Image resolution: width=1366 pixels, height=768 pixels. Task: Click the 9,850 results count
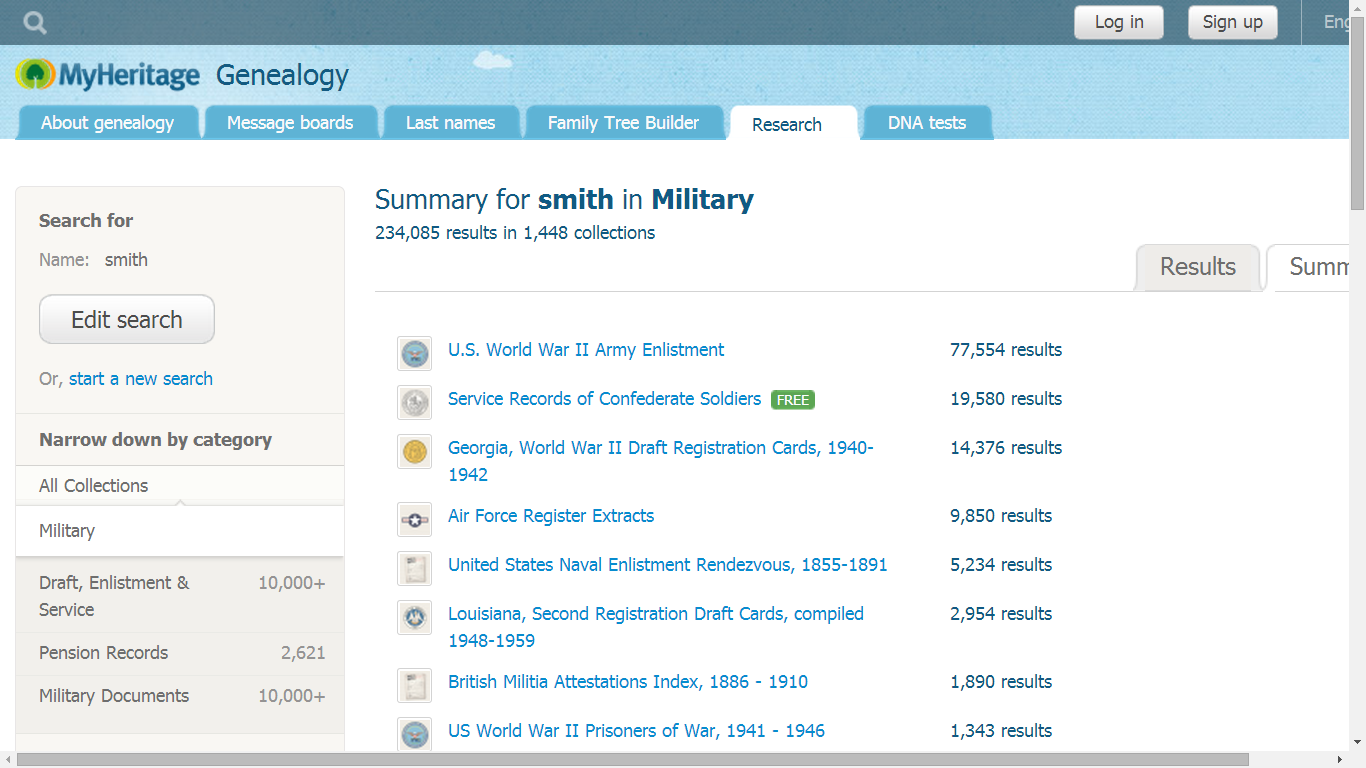click(x=1001, y=516)
